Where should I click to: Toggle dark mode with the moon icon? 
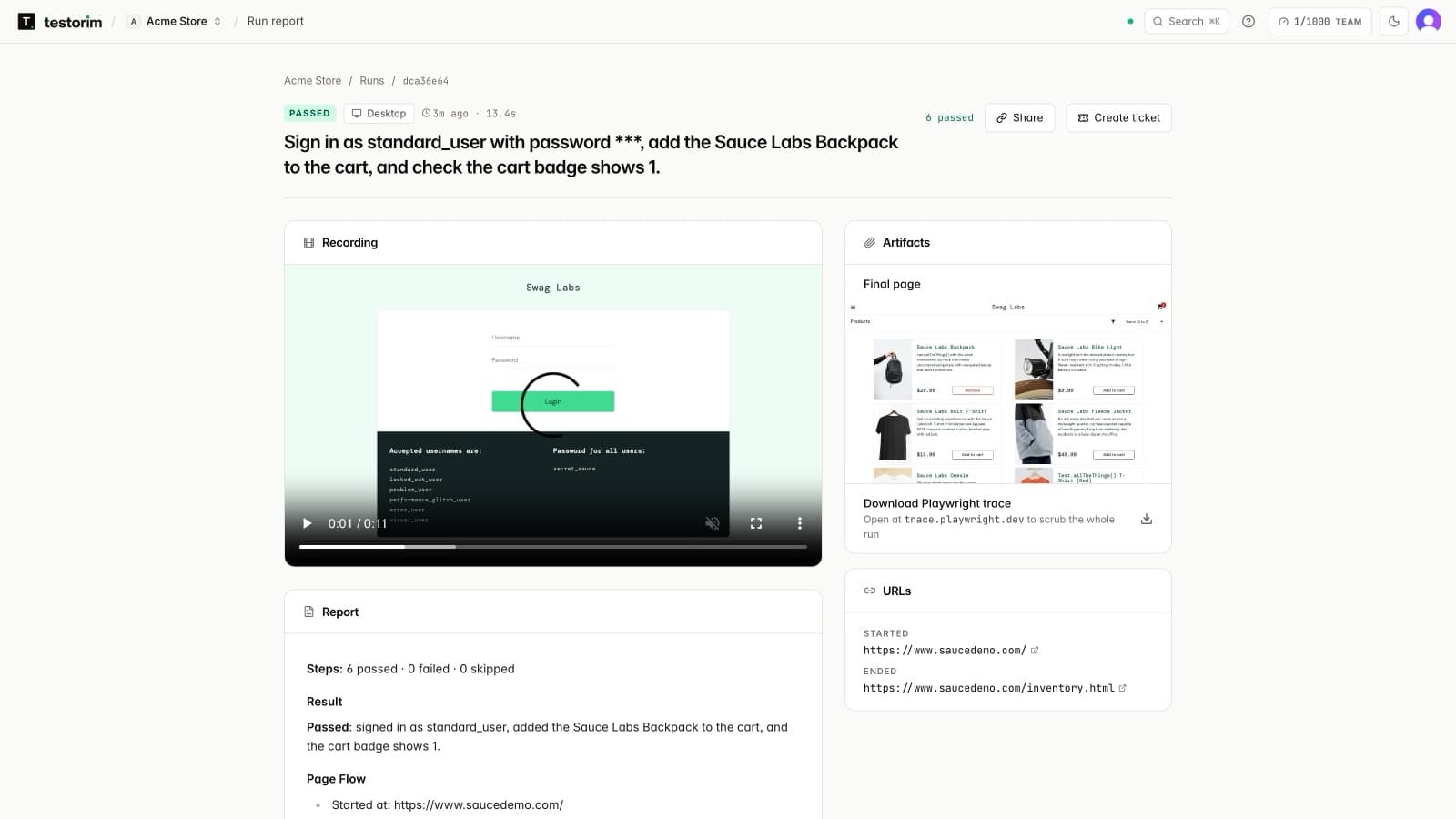click(1394, 21)
